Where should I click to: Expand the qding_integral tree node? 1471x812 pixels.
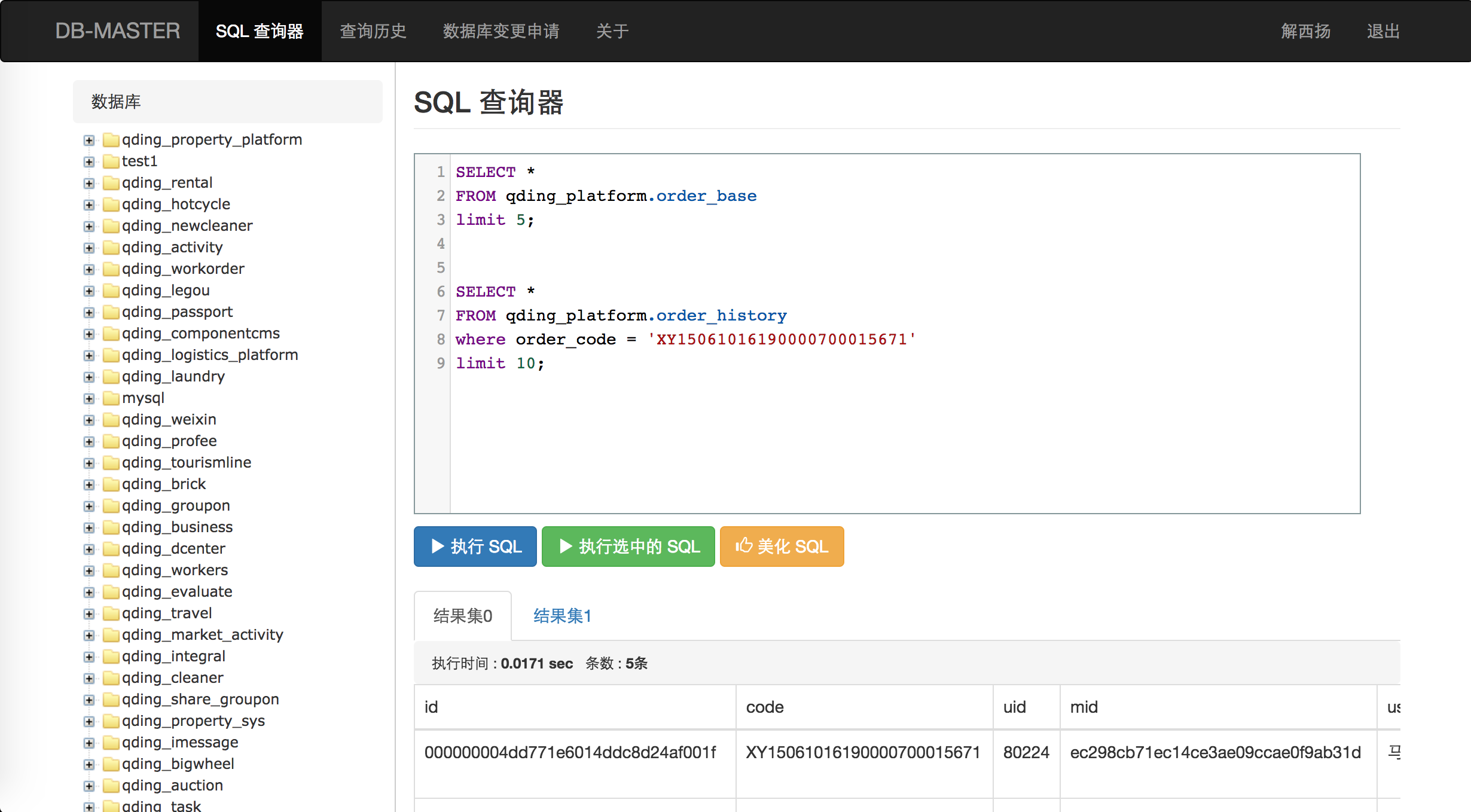[x=89, y=657]
